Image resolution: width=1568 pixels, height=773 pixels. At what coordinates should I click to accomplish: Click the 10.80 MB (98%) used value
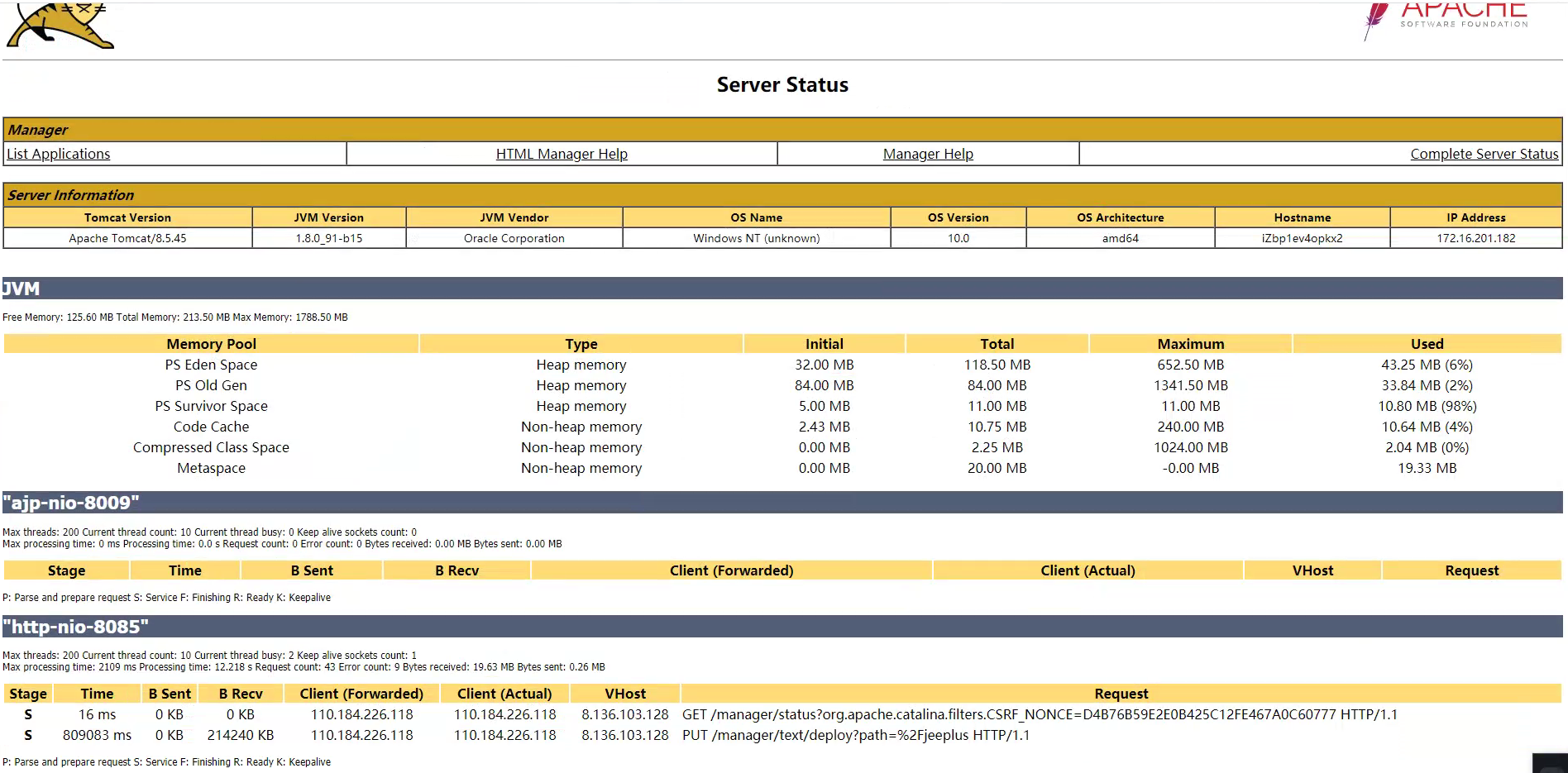(x=1427, y=406)
